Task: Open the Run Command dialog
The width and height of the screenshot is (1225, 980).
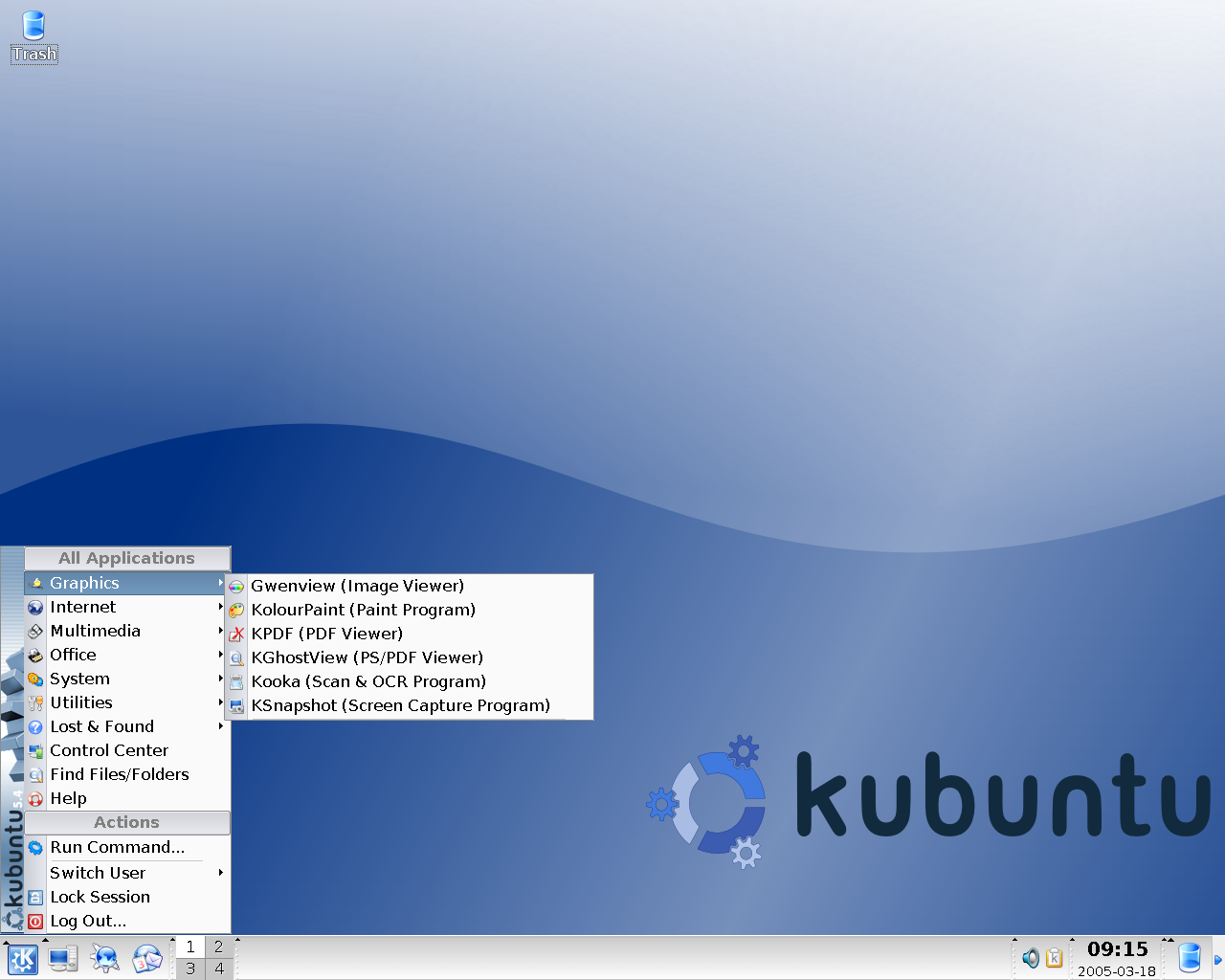Action: pos(117,847)
